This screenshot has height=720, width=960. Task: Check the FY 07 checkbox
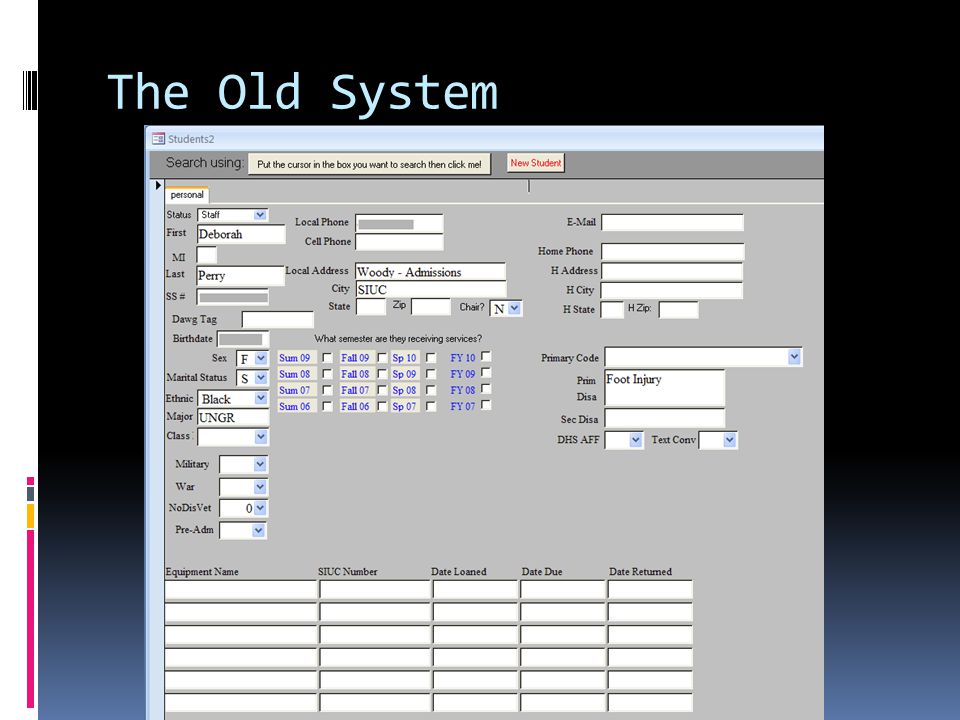pyautogui.click(x=486, y=405)
